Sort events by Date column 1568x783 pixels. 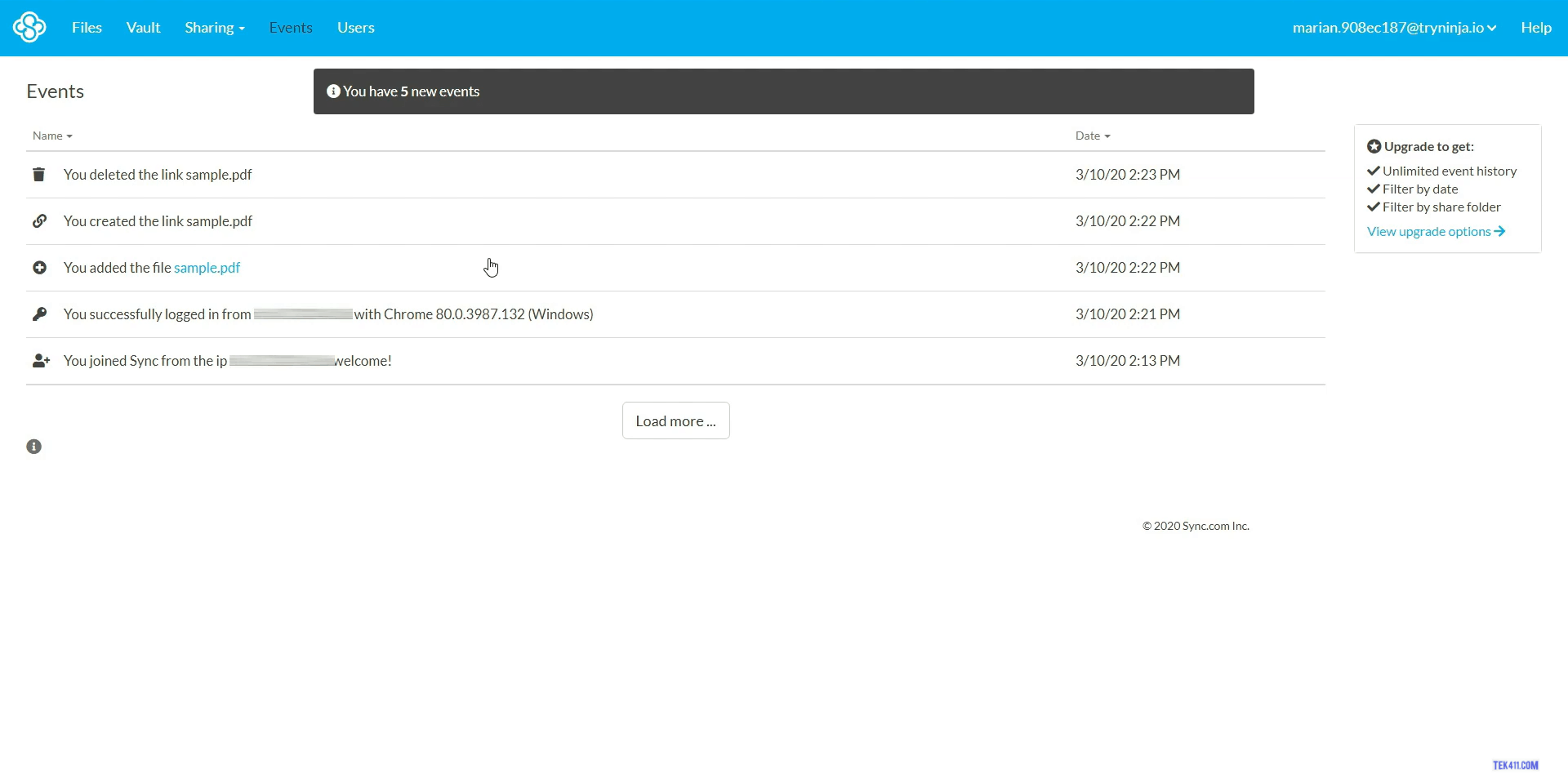tap(1093, 136)
